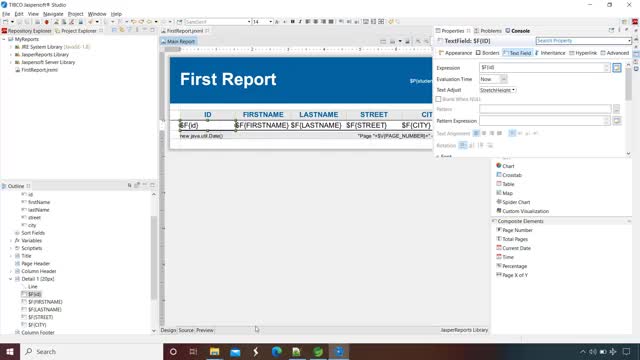Open File Explorer from the taskbar
Image resolution: width=640 pixels, height=360 pixels.
(214, 351)
